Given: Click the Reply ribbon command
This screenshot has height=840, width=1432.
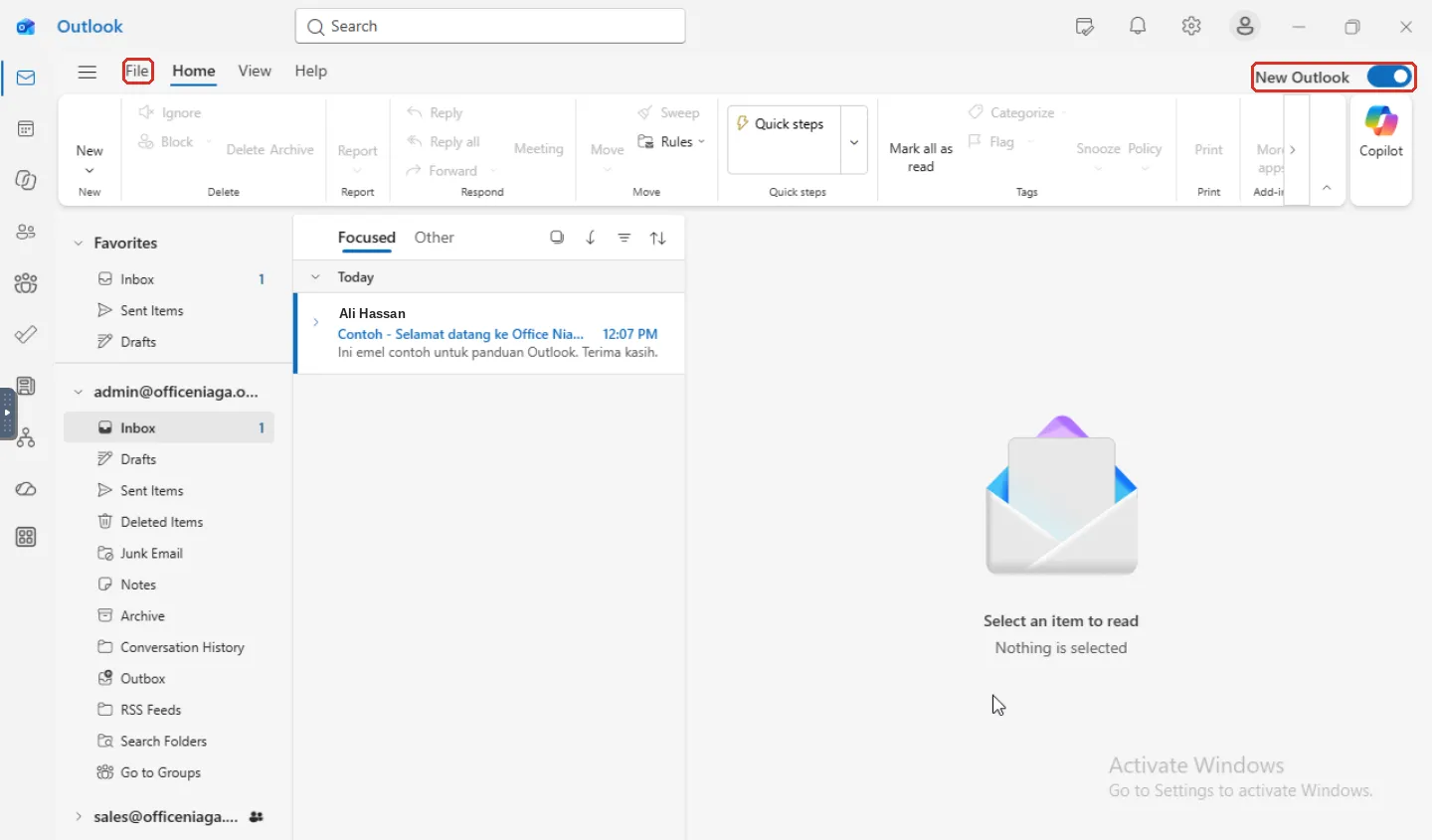Looking at the screenshot, I should pyautogui.click(x=436, y=113).
